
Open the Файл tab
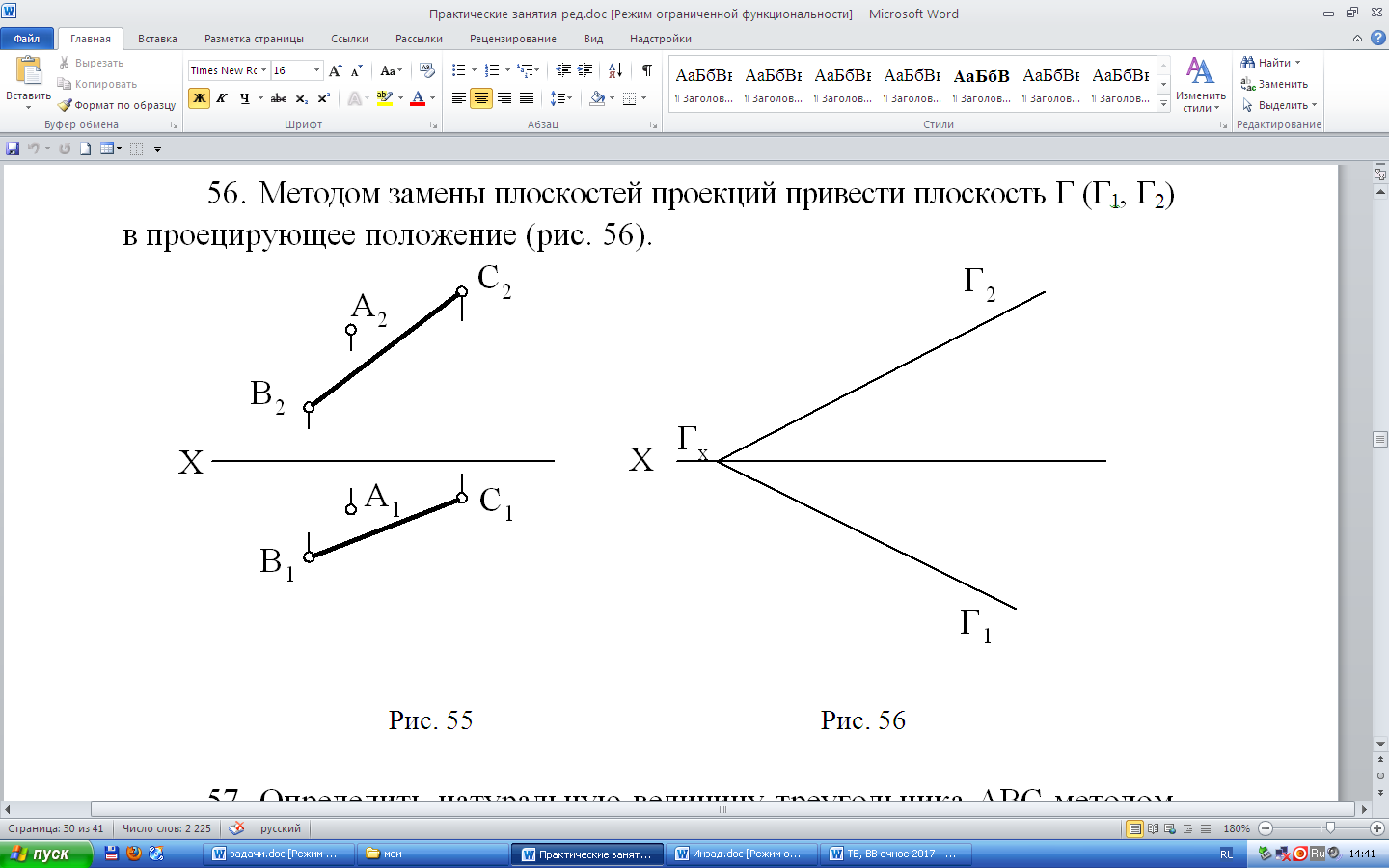tap(27, 39)
